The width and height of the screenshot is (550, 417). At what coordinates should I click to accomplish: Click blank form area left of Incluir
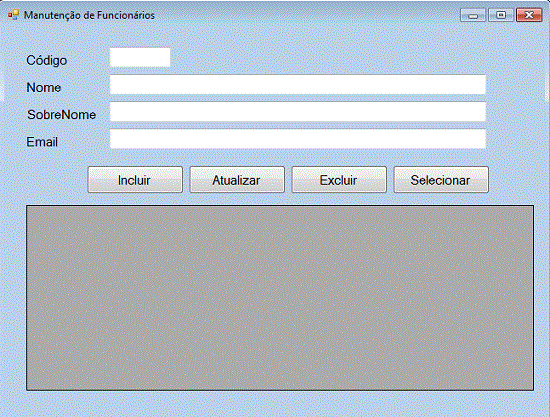click(x=53, y=180)
